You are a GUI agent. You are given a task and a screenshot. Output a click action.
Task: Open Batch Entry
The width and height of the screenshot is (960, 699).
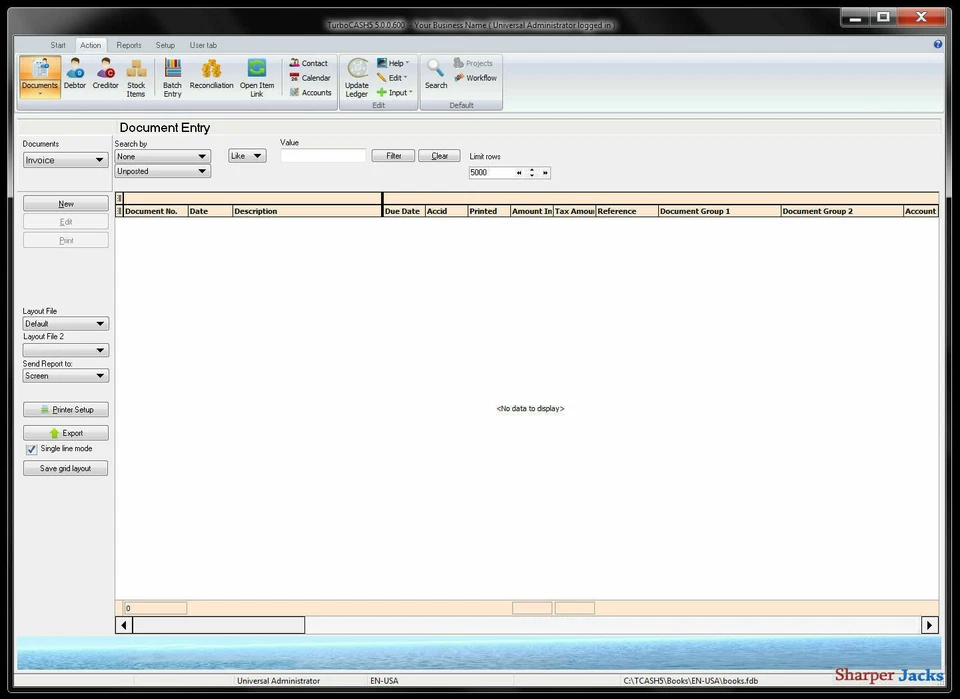pyautogui.click(x=171, y=75)
